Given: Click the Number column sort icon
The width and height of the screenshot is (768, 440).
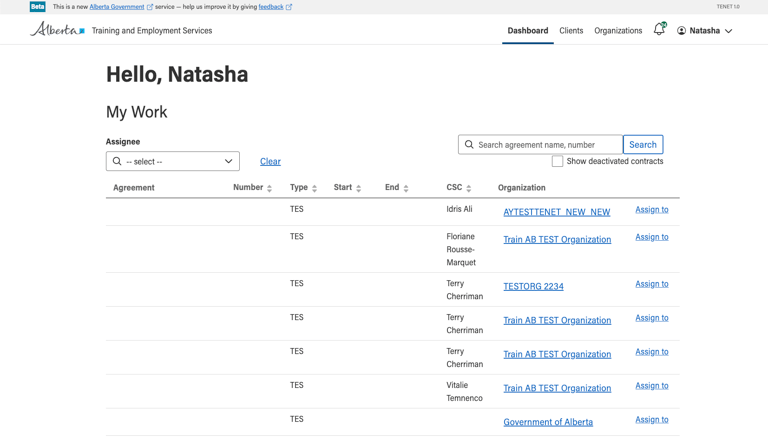Looking at the screenshot, I should (x=269, y=188).
